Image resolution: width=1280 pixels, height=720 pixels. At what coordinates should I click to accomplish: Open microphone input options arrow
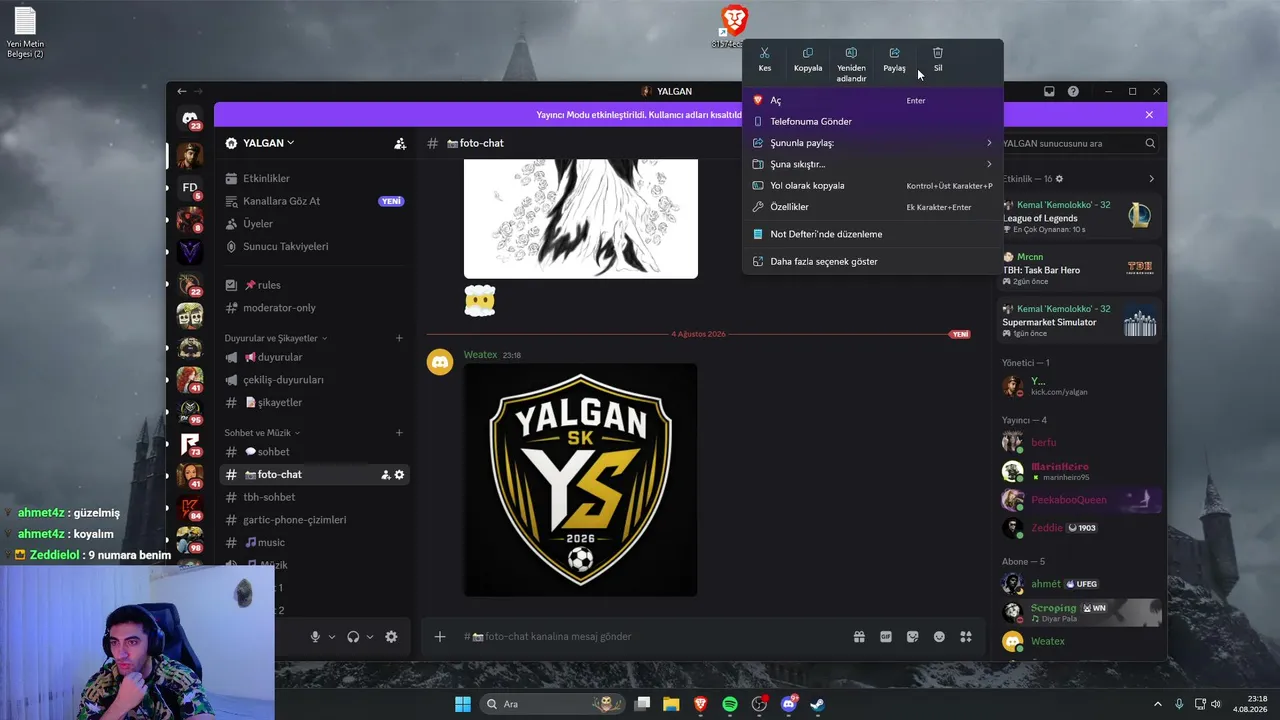tap(332, 637)
